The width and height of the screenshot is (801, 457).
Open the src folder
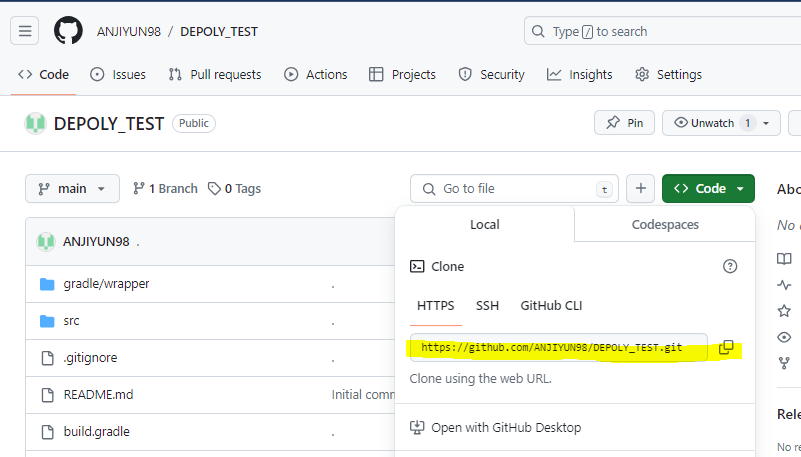(72, 321)
